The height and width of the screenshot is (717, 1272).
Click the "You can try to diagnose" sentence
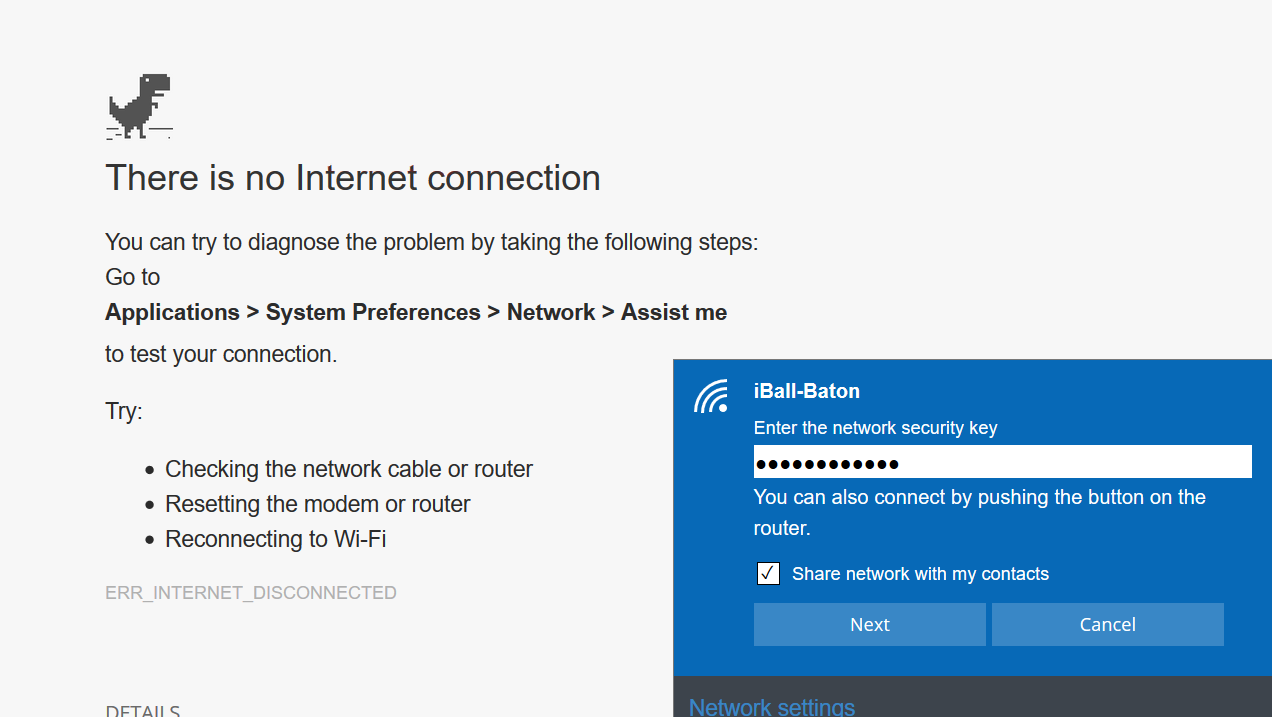coord(431,242)
